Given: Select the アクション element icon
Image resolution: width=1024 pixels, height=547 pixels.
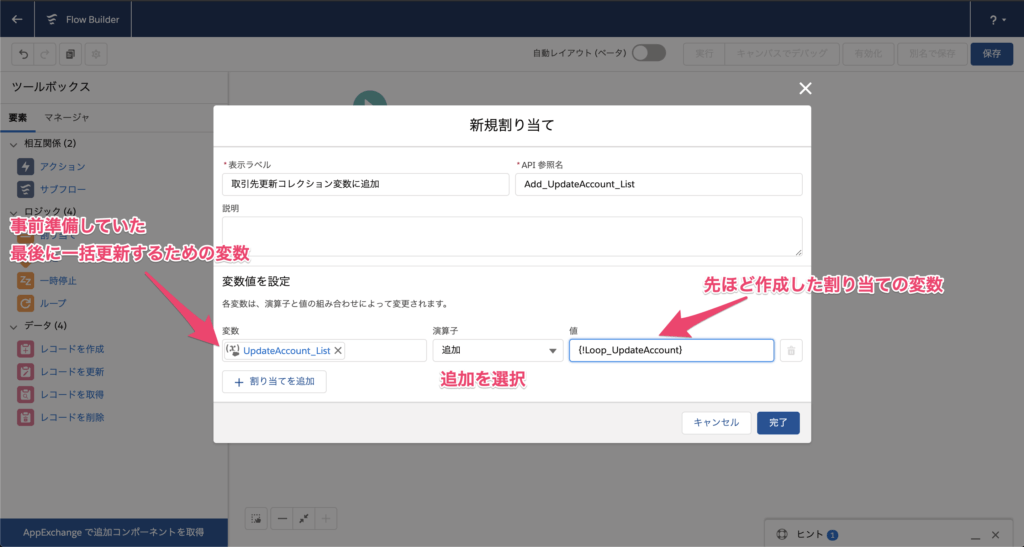Looking at the screenshot, I should 25,166.
